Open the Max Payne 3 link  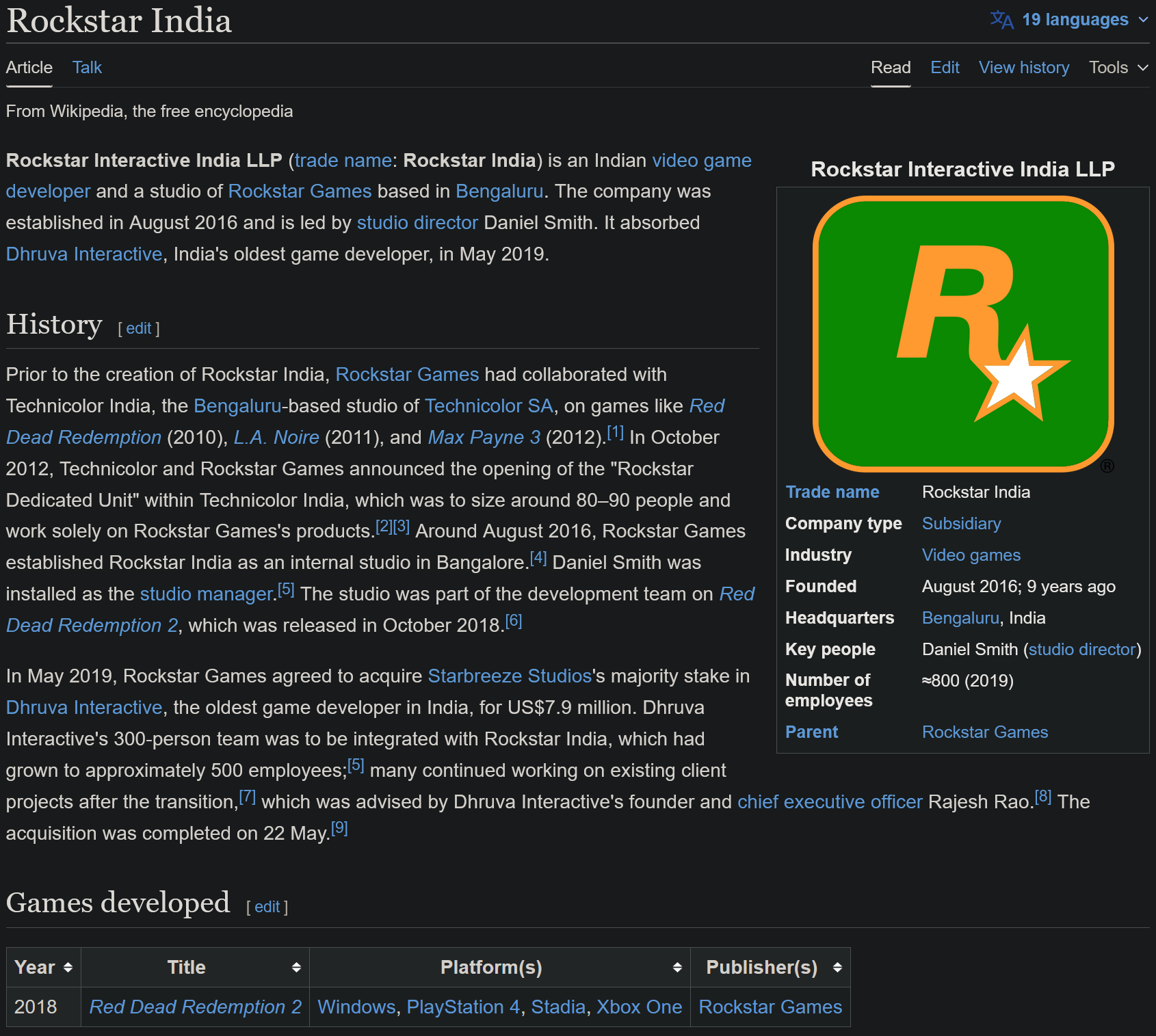coord(484,437)
